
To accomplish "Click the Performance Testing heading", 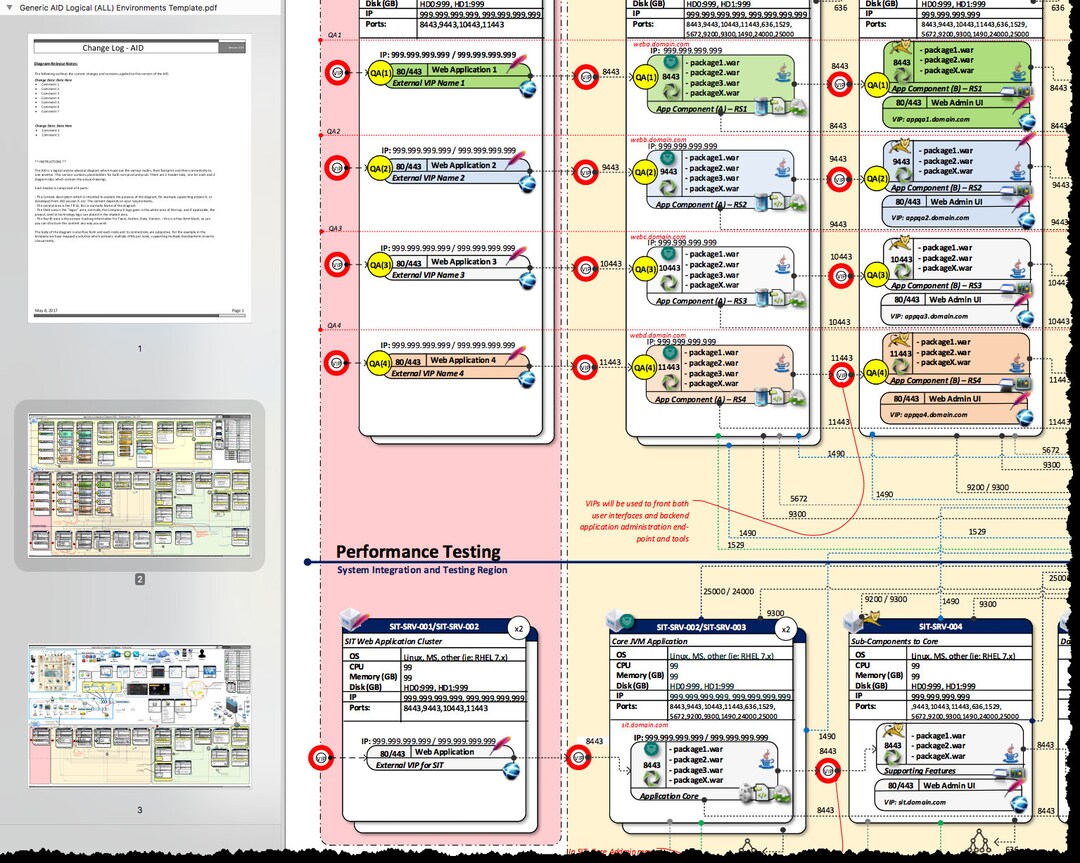I will [x=418, y=552].
